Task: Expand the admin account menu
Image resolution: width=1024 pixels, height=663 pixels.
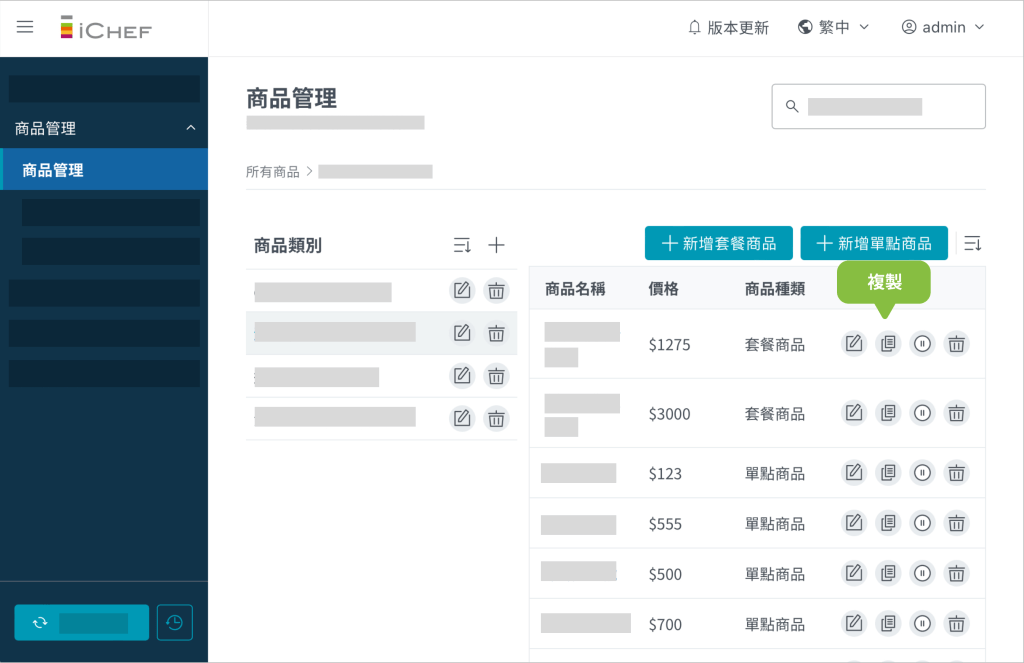Action: click(x=943, y=27)
